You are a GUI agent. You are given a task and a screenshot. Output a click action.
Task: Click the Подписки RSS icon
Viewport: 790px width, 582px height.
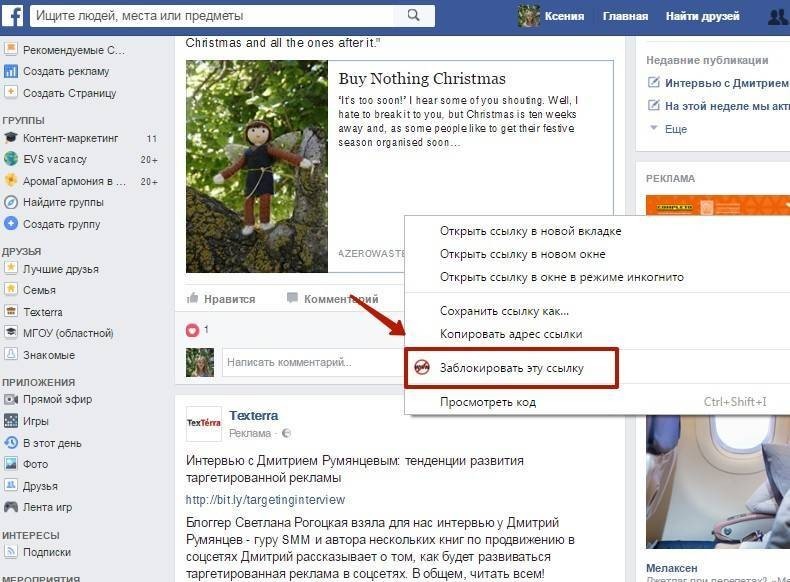click(11, 552)
